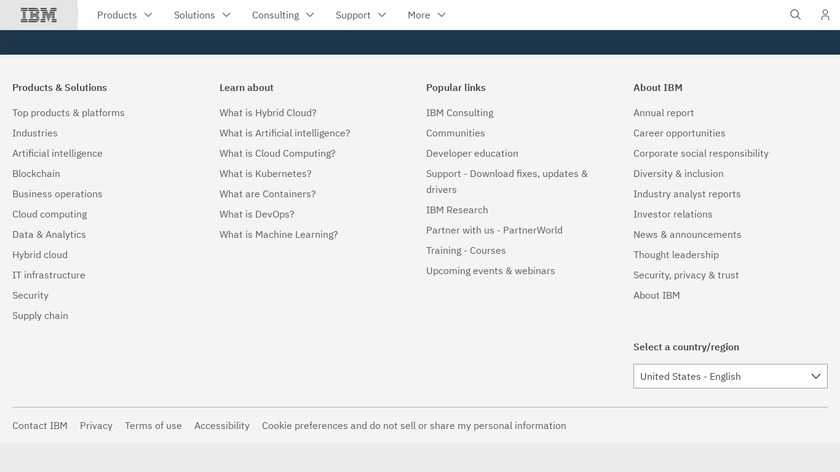
Task: Open the More menu
Action: 427,15
